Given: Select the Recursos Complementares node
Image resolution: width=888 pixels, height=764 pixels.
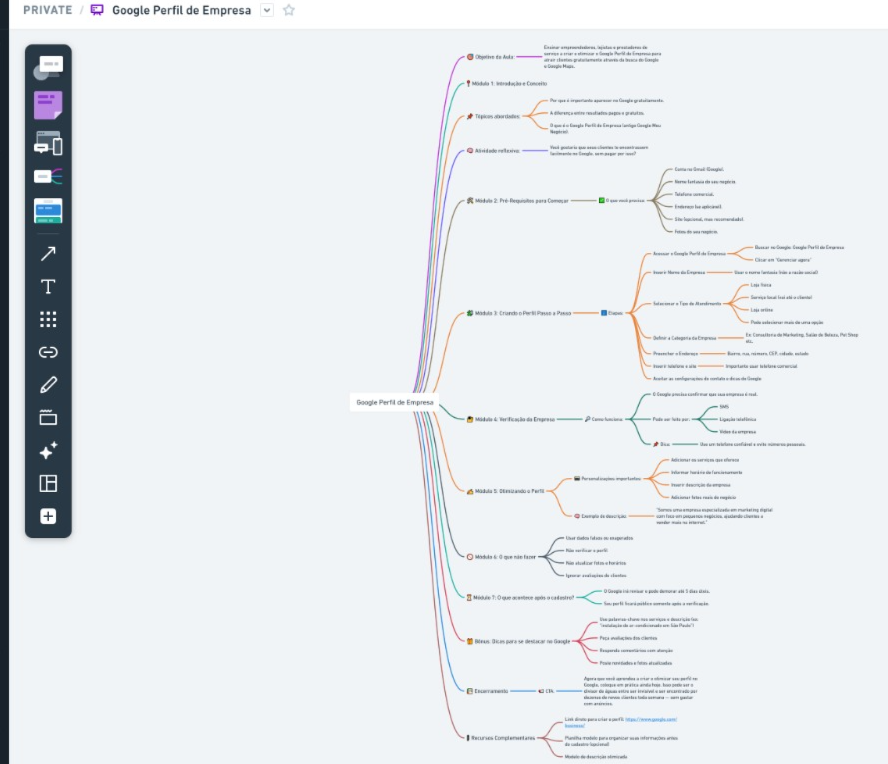Looking at the screenshot, I should pyautogui.click(x=501, y=739).
